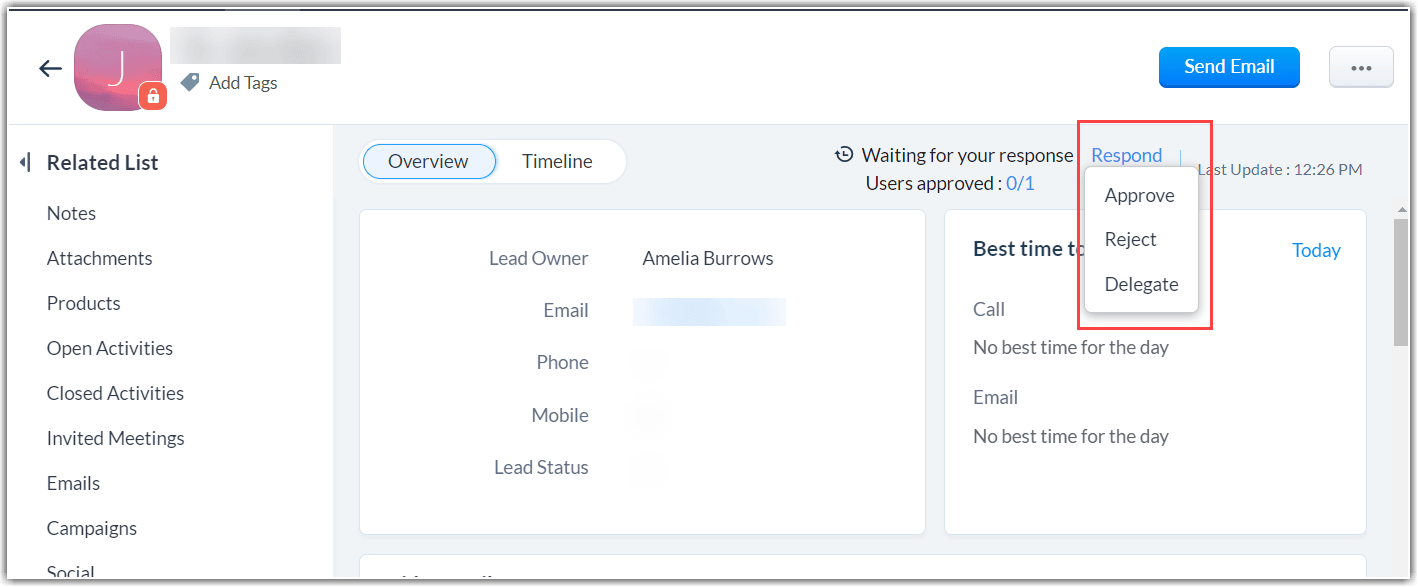This screenshot has height=587, width=1418.
Task: Click the lead profile avatar image
Action: coord(117,67)
